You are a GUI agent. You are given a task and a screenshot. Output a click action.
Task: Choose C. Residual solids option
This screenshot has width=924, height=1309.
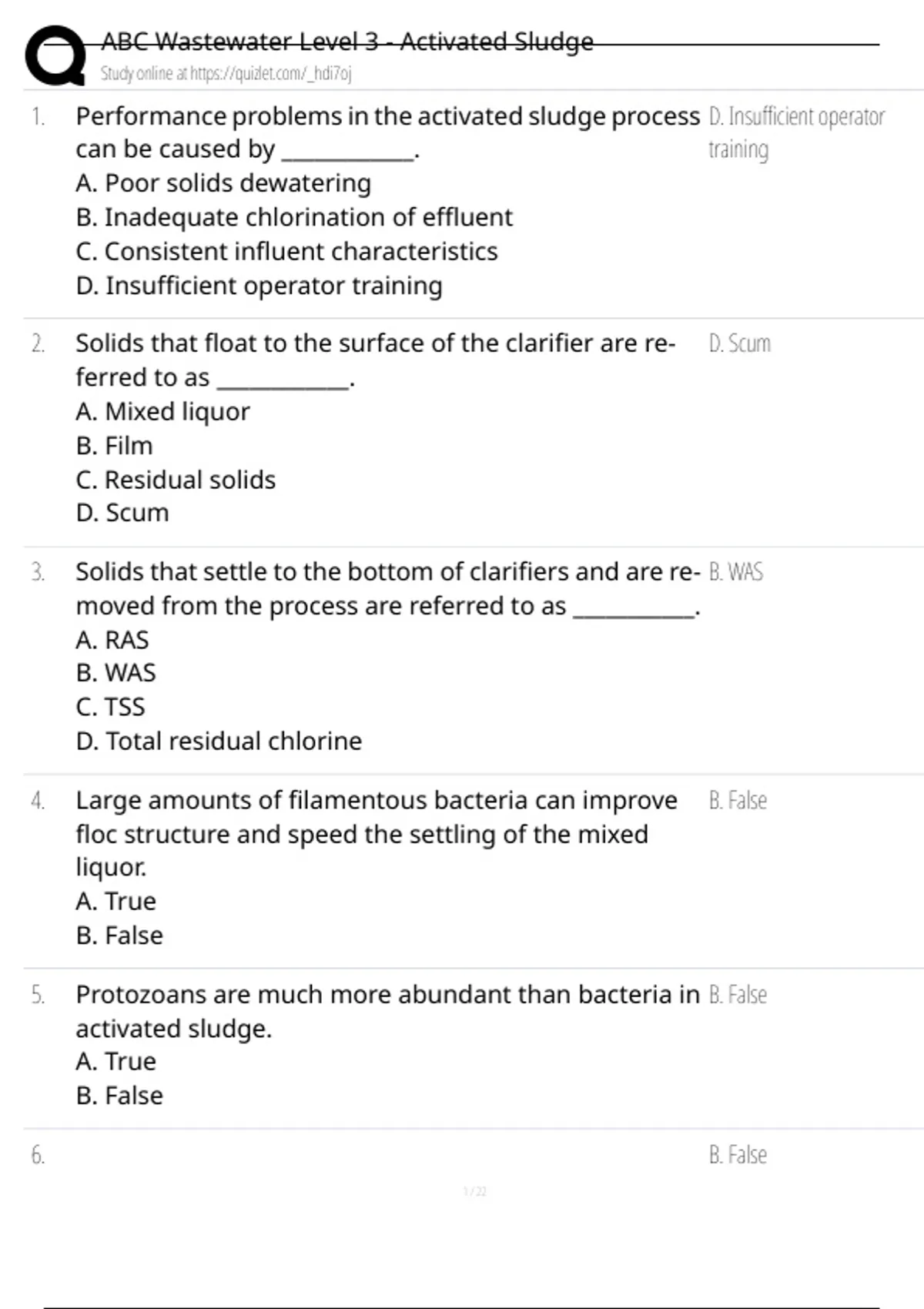click(x=176, y=480)
